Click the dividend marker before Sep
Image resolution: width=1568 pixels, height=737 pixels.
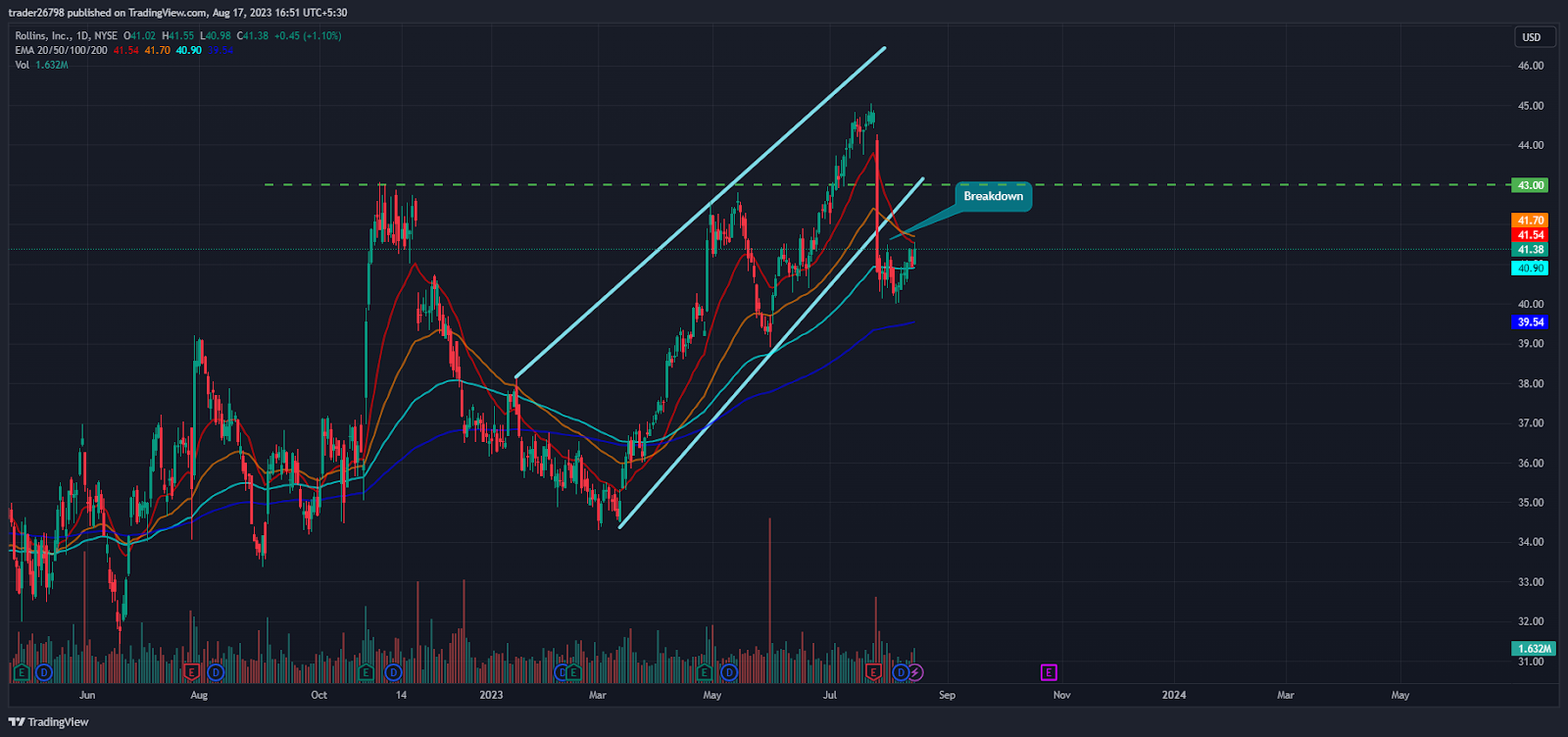point(901,672)
